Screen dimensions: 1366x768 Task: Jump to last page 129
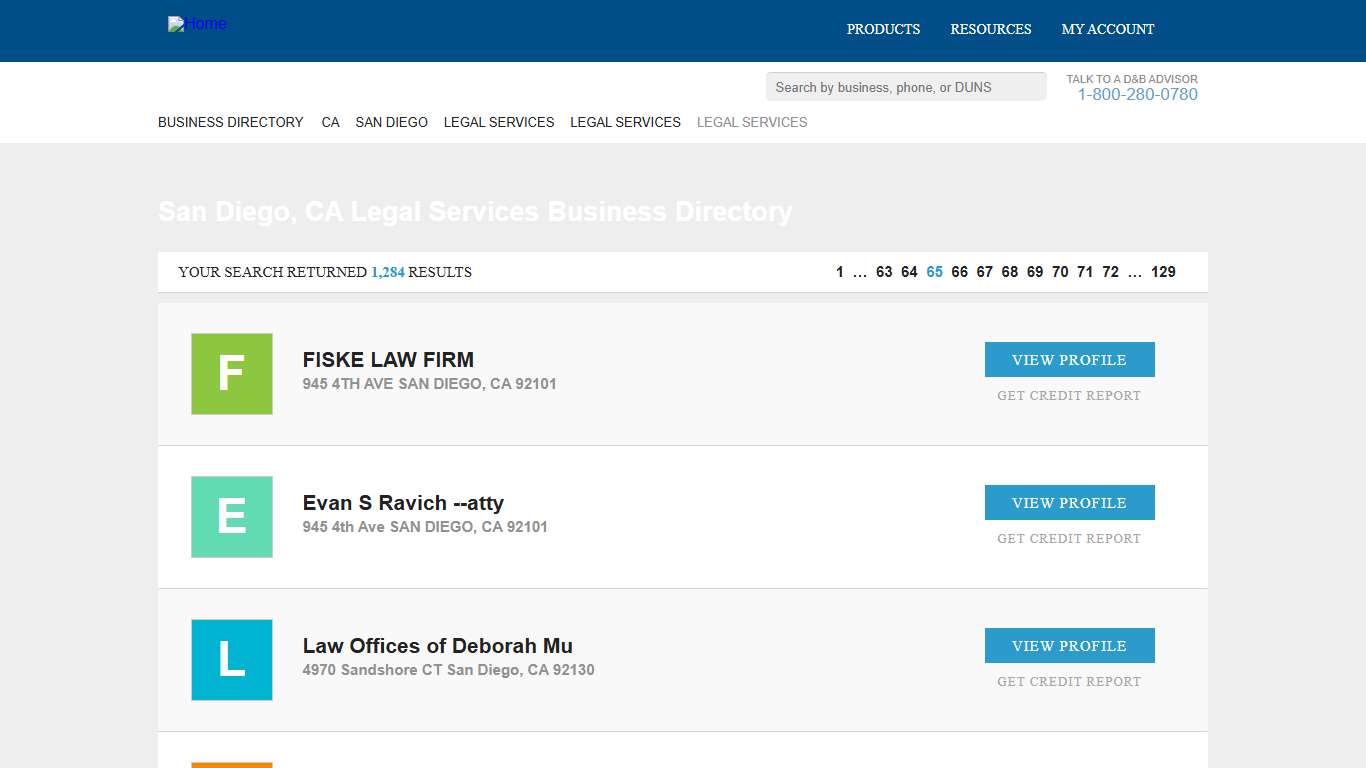pos(1163,271)
